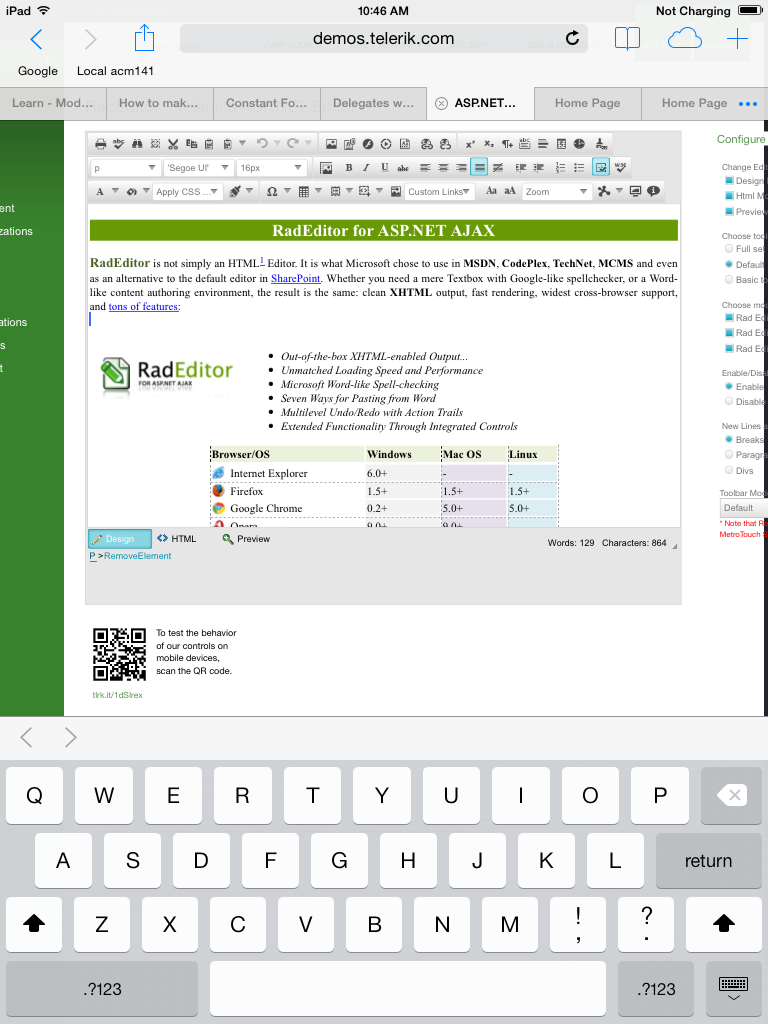Close the ASP.NET browser tab
This screenshot has height=1024, width=768.
pyautogui.click(x=441, y=103)
